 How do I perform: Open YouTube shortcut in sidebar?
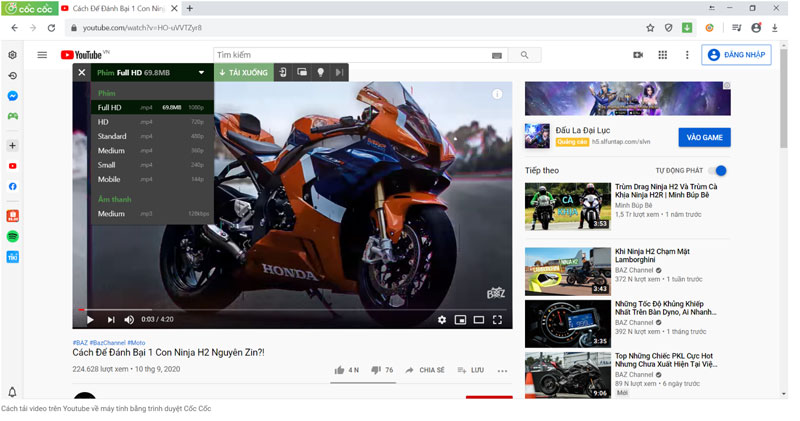click(x=13, y=166)
